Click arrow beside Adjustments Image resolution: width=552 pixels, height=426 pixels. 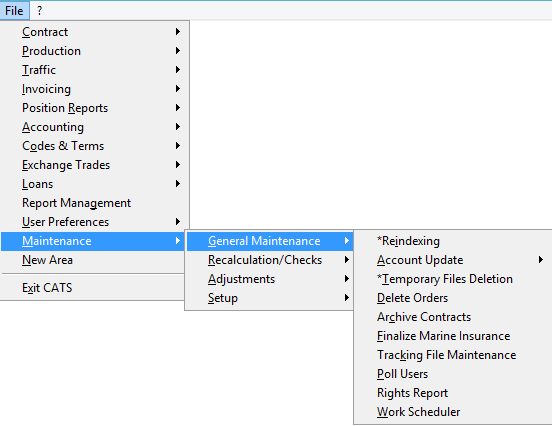click(x=347, y=279)
